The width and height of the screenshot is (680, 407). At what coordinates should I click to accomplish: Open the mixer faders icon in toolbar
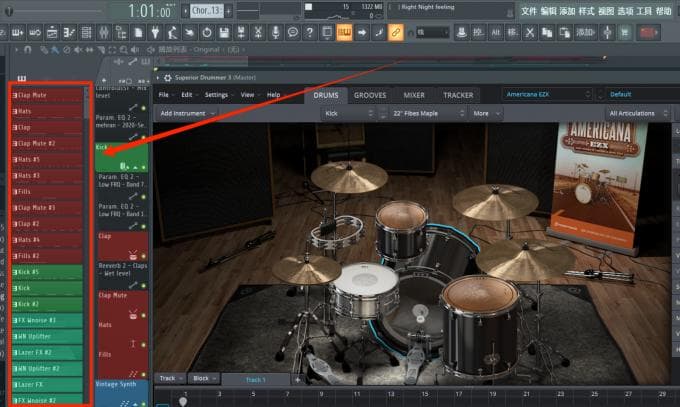click(104, 33)
